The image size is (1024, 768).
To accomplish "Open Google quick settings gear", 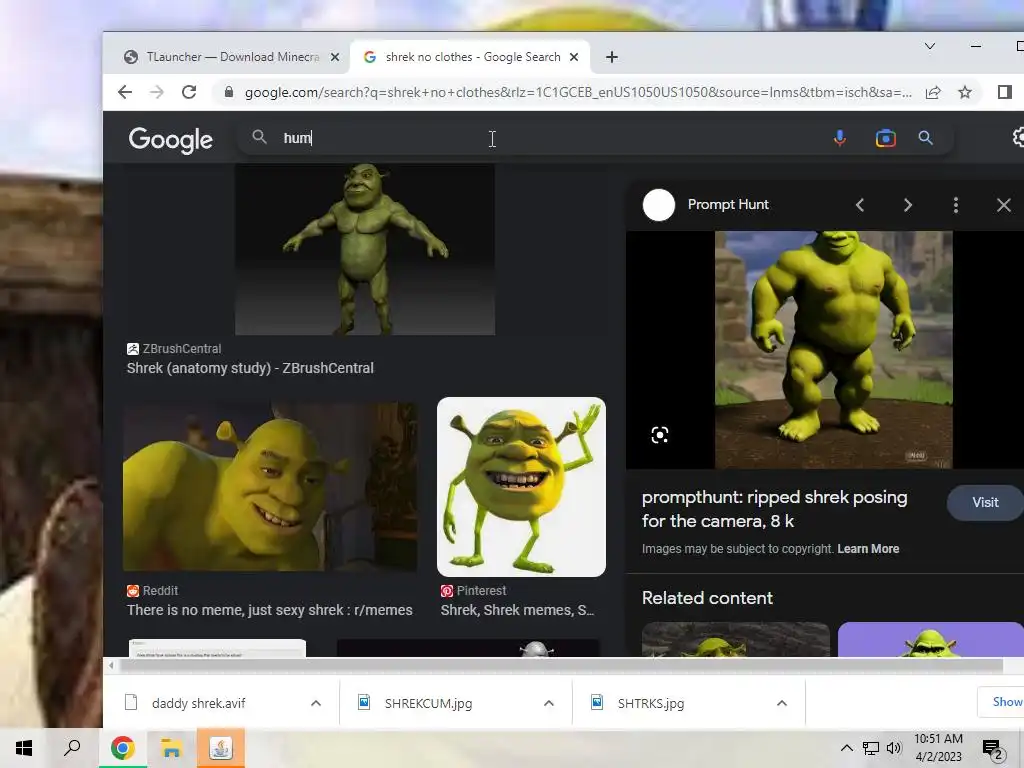I will [x=1018, y=137].
